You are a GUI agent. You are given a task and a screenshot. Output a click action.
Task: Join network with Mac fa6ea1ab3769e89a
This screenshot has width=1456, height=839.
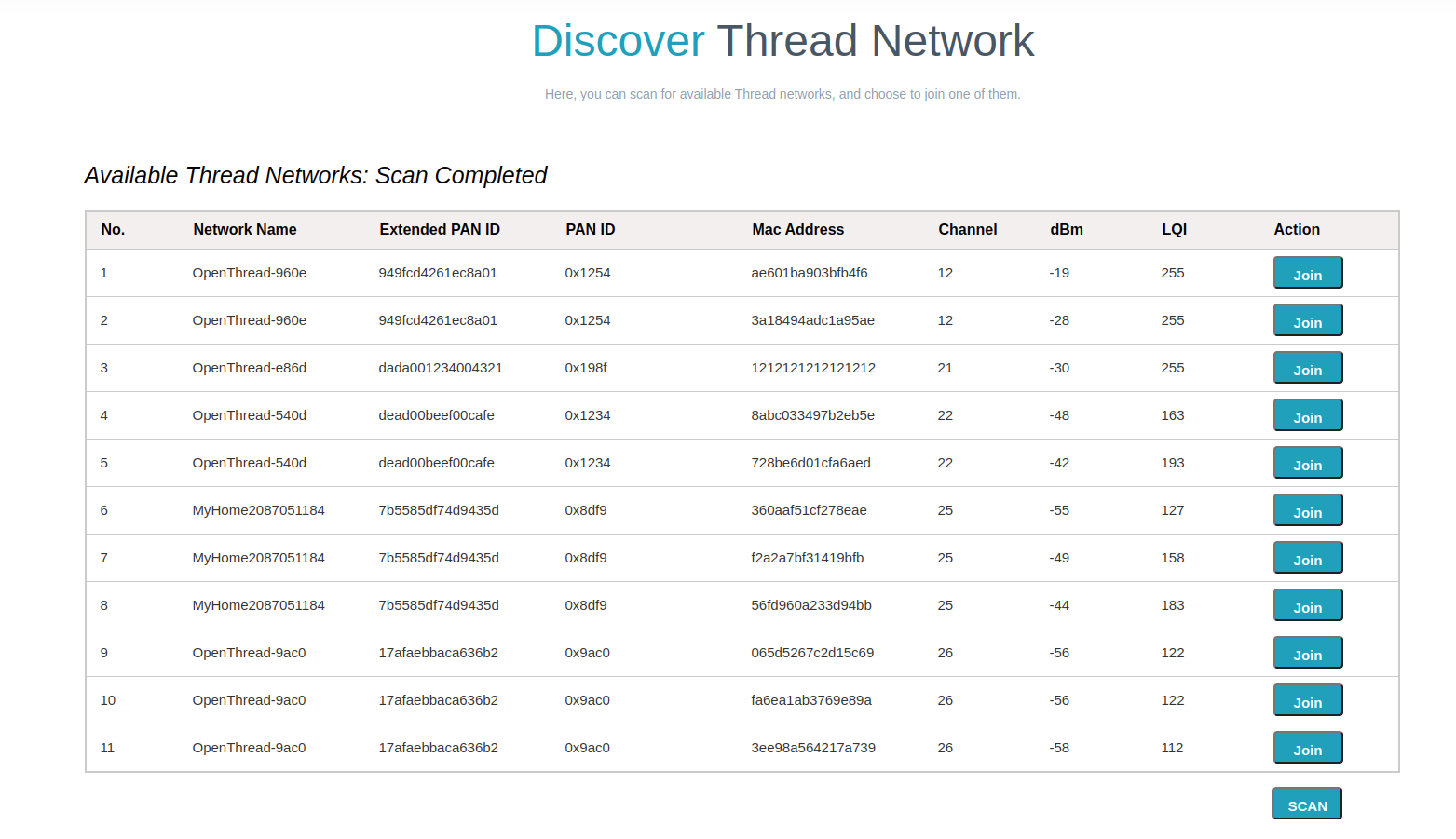1308,700
